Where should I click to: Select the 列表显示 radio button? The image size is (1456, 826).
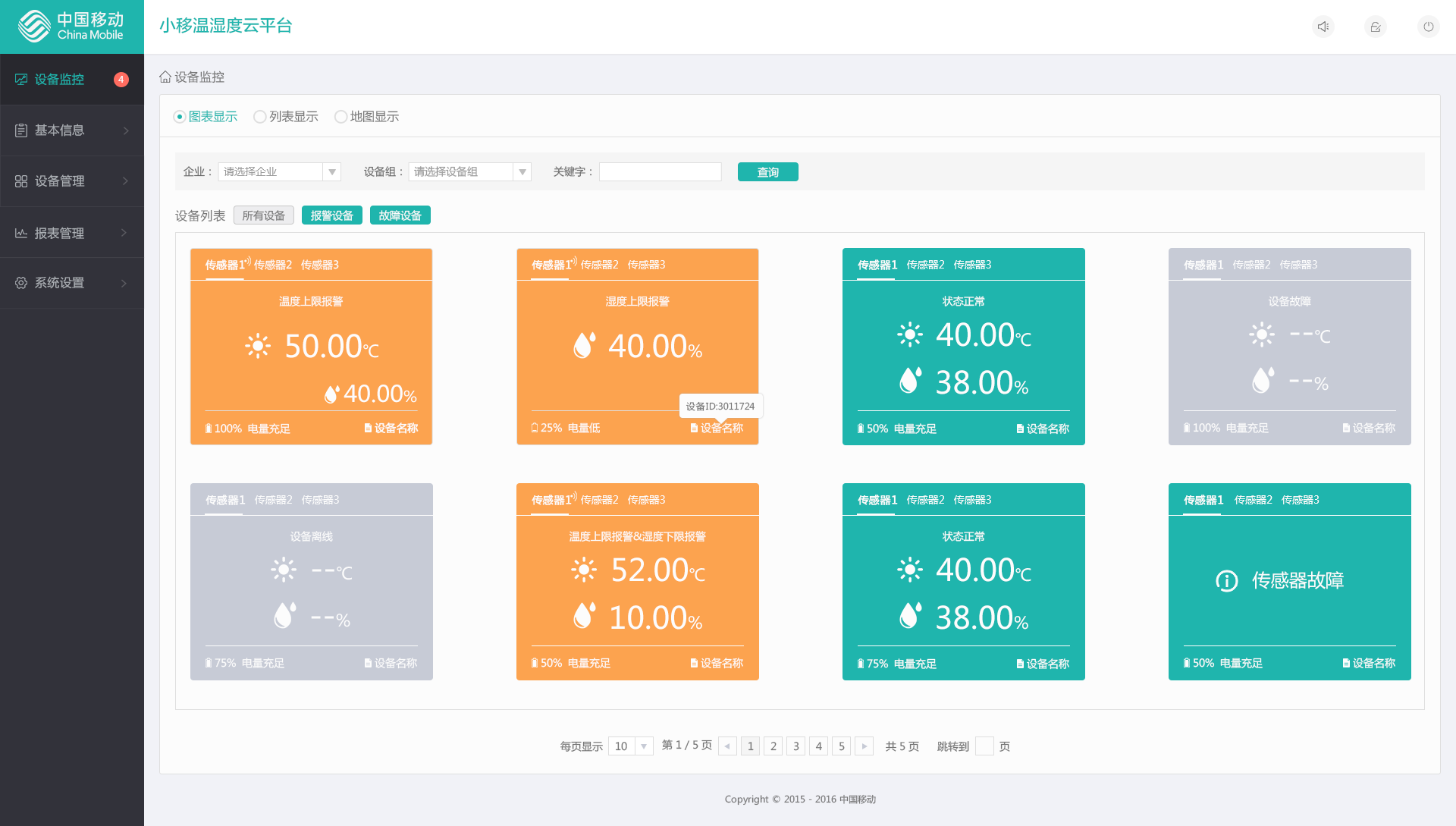(x=260, y=117)
